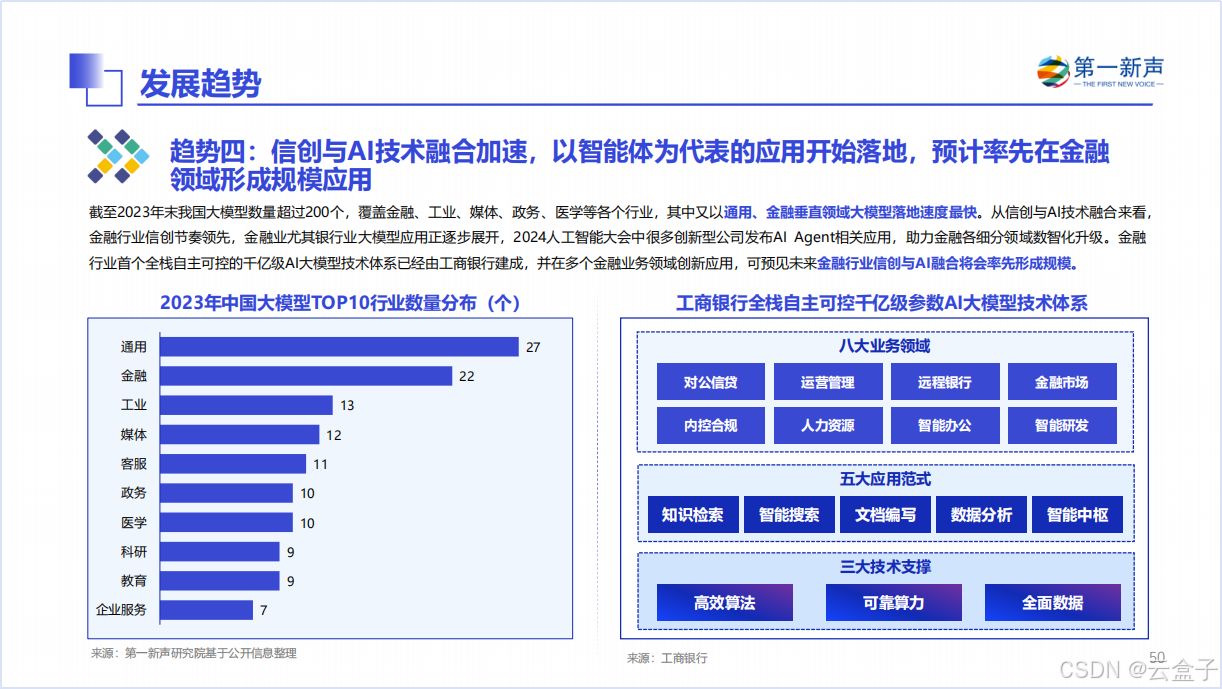This screenshot has height=689, width=1222.
Task: Click the 智能中枢 box
Action: click(1077, 515)
